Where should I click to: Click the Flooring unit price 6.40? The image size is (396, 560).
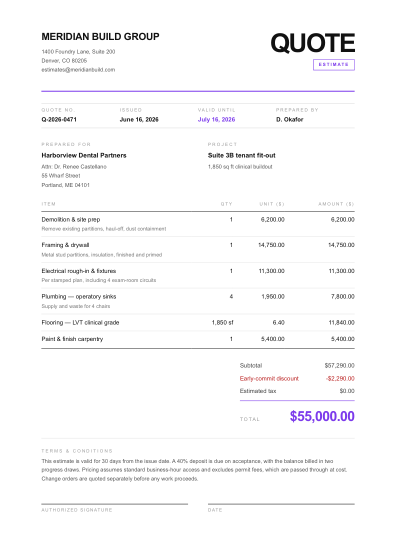[279, 322]
